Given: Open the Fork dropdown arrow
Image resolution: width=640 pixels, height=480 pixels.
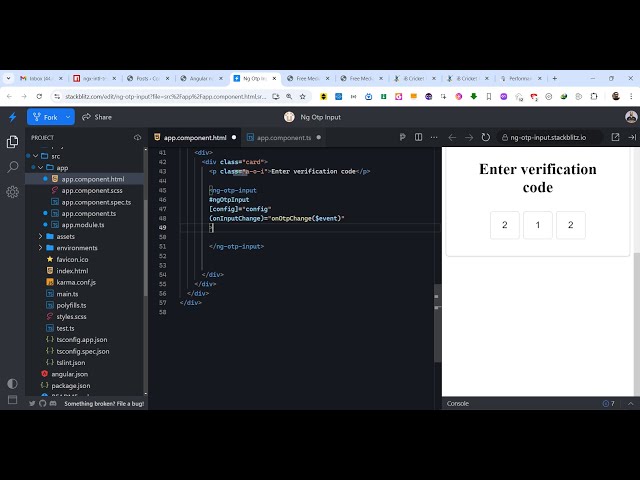Looking at the screenshot, I should pyautogui.click(x=68, y=117).
